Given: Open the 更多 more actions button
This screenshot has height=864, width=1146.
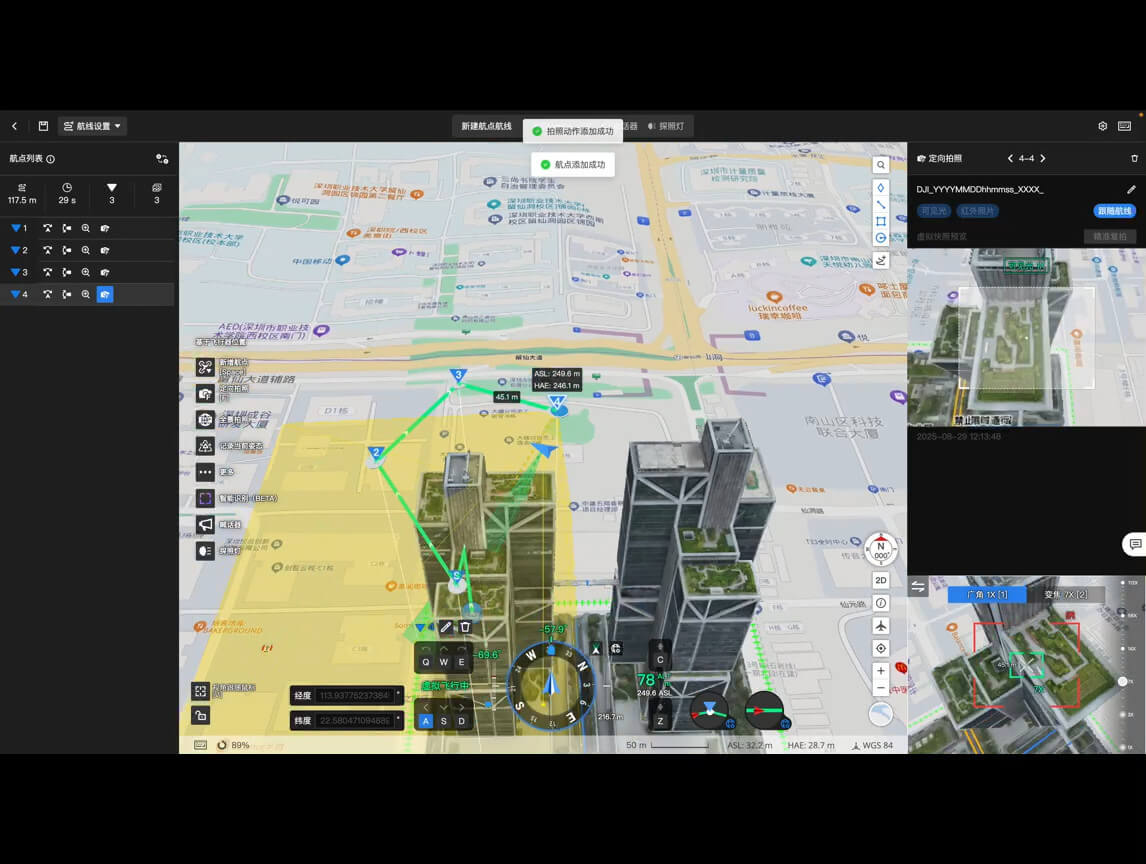Looking at the screenshot, I should click(x=205, y=472).
